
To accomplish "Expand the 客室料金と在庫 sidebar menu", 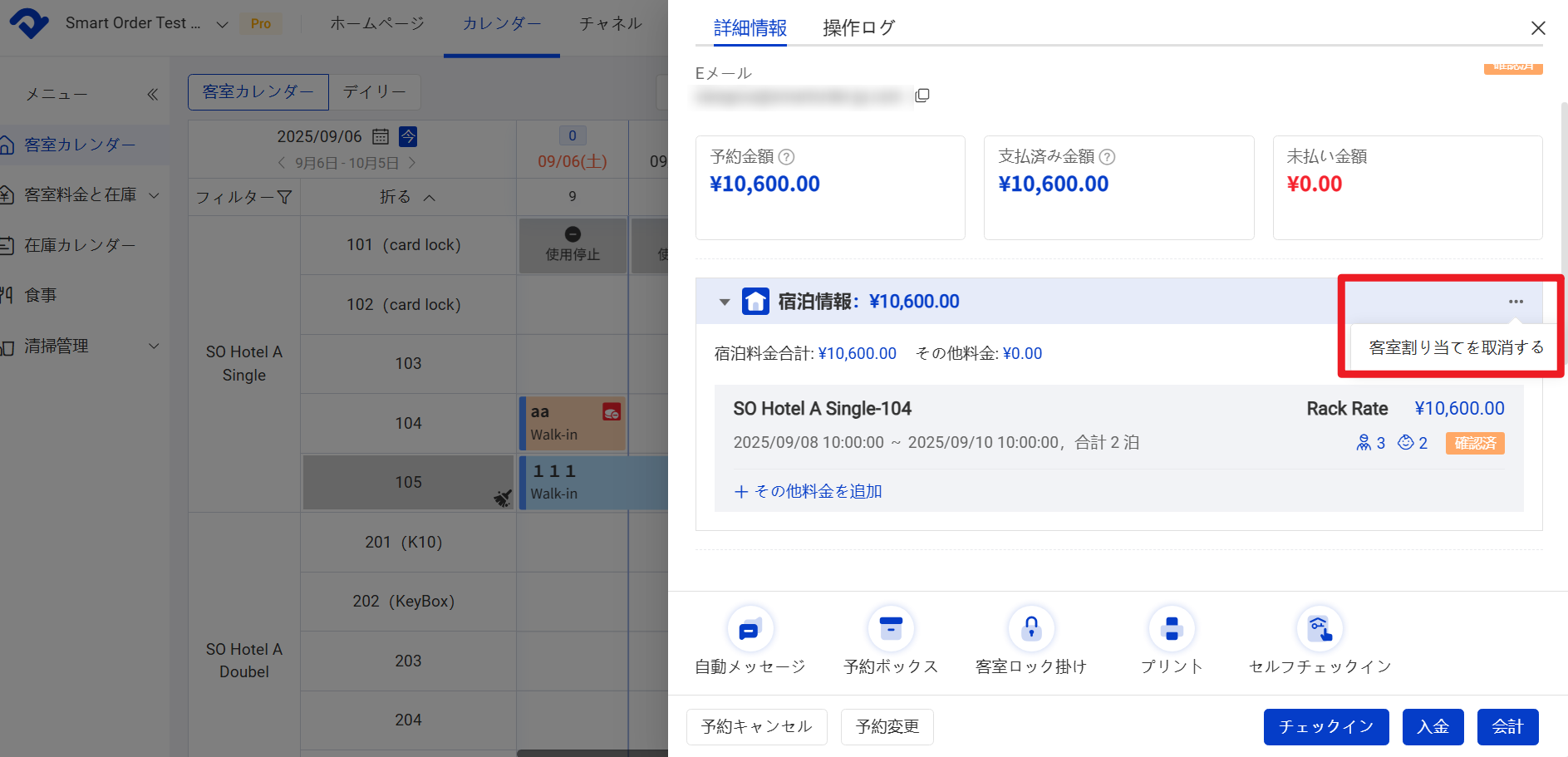I will click(154, 195).
